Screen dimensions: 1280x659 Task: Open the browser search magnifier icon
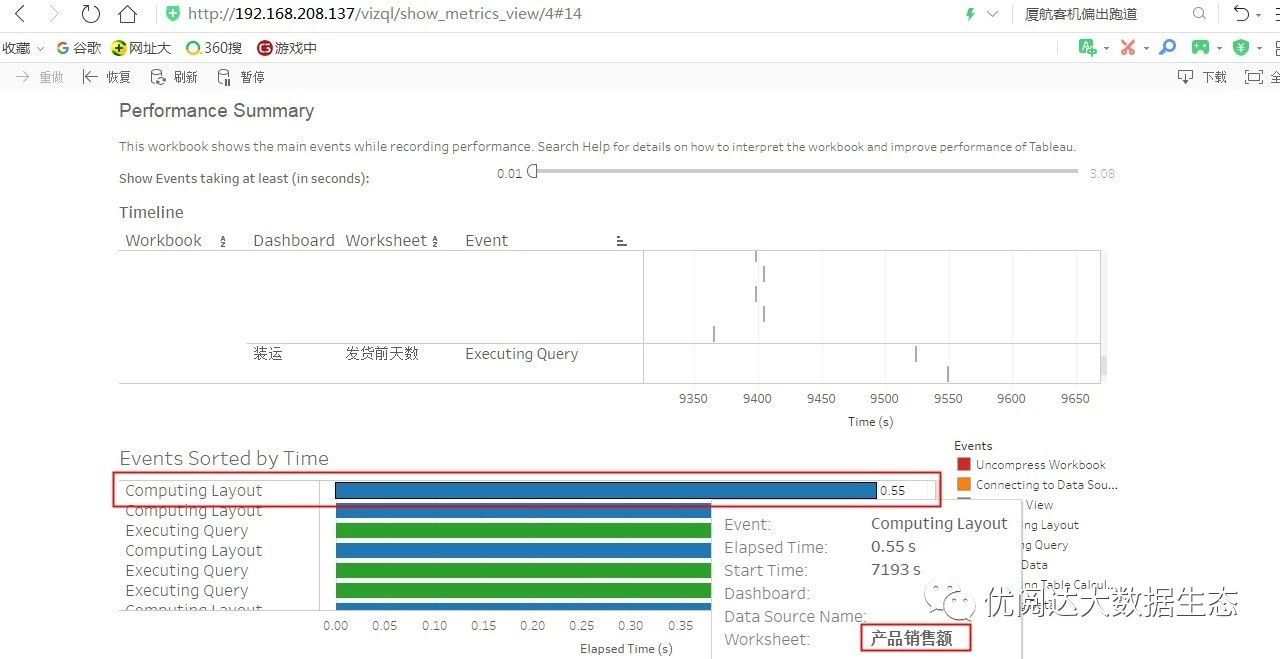coord(1198,14)
